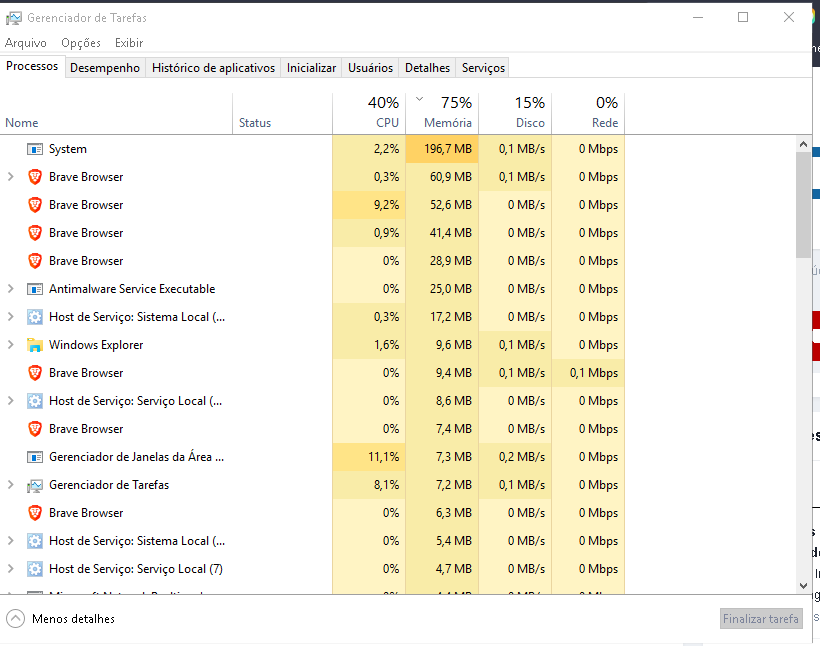The image size is (820, 646).
Task: Sort processes by CPU usage column
Action: [x=369, y=114]
